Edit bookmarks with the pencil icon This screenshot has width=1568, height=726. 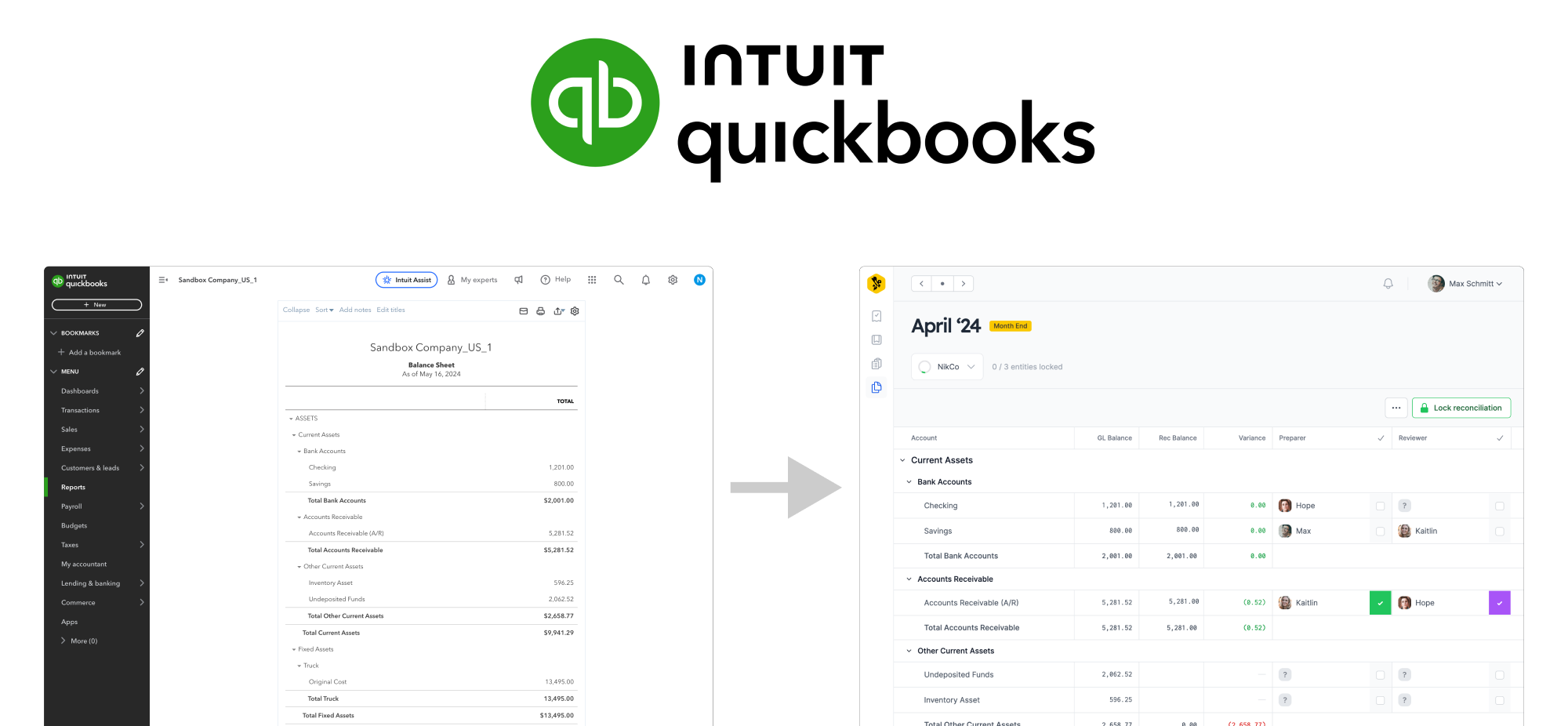click(x=140, y=333)
